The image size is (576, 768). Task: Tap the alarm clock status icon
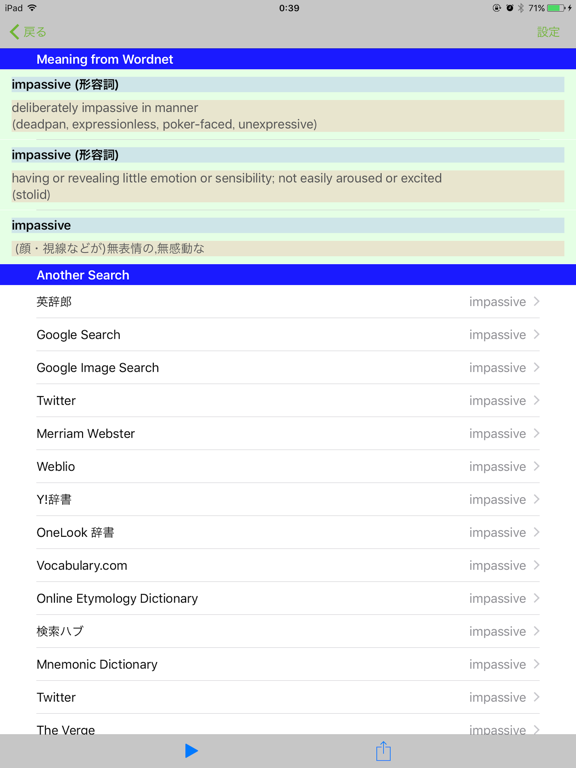[x=509, y=8]
